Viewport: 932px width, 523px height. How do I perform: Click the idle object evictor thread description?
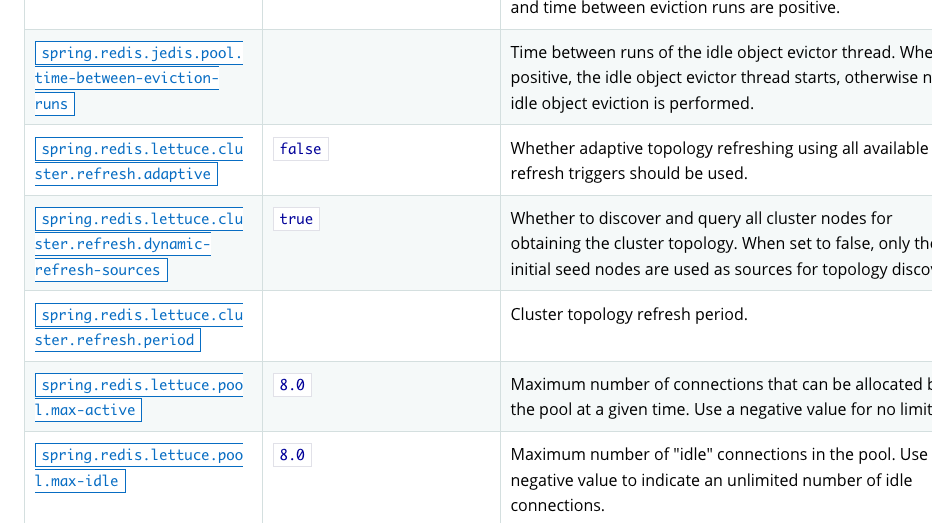[x=721, y=77]
